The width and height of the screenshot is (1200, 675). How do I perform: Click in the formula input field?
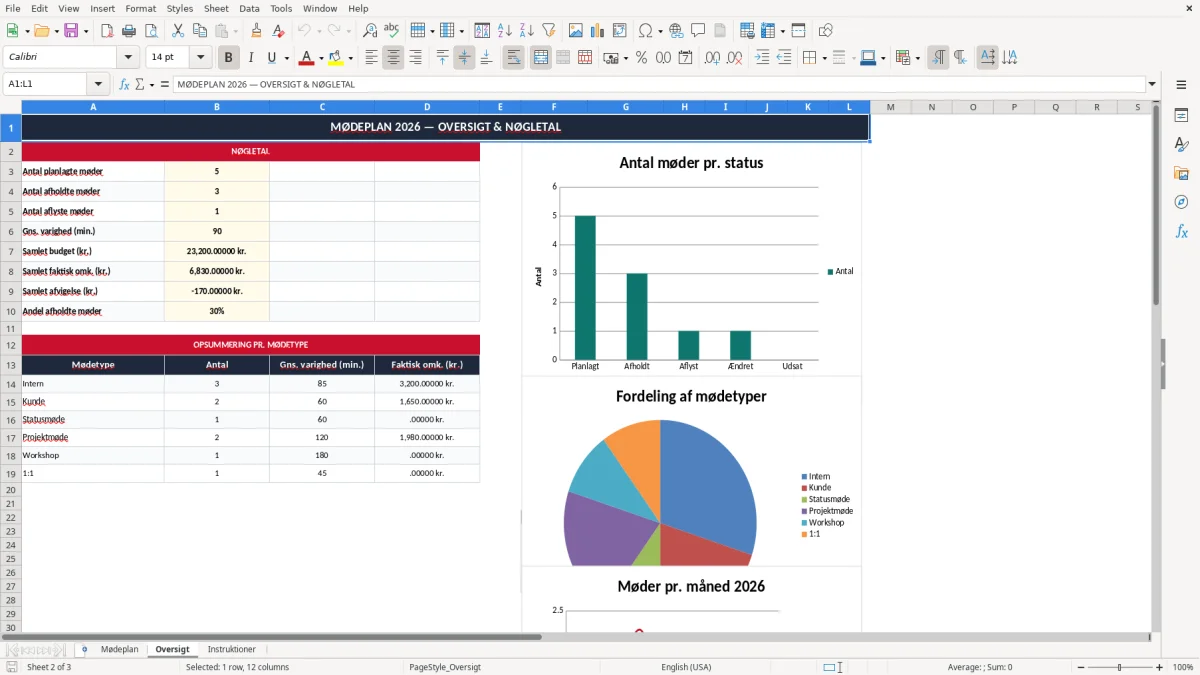658,84
